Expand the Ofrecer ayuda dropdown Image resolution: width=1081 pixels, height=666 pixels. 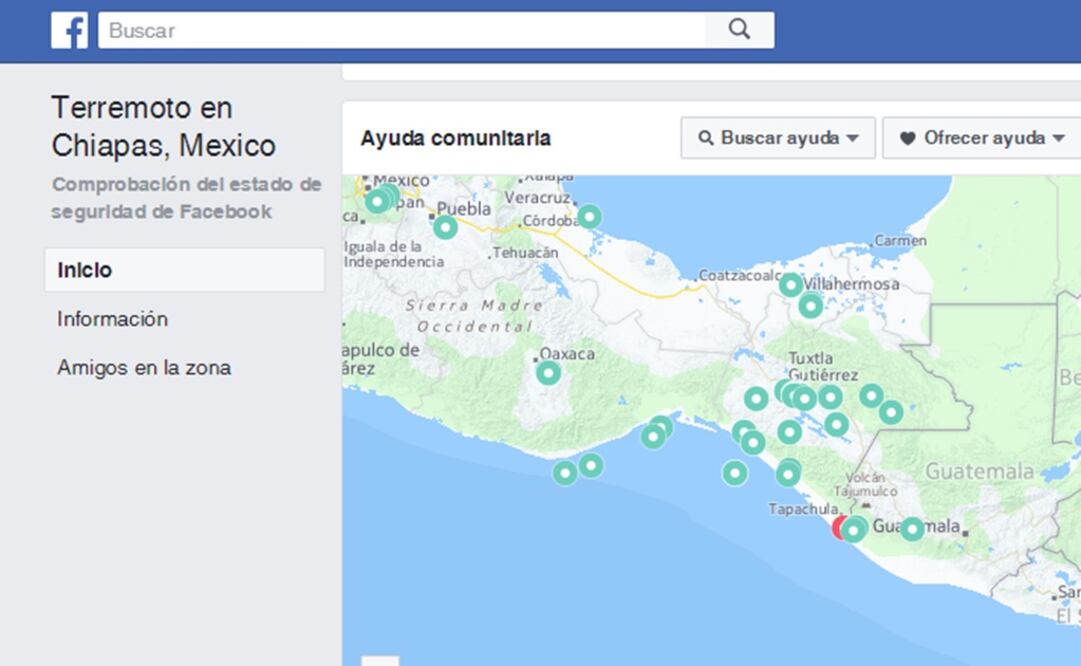[x=982, y=138]
